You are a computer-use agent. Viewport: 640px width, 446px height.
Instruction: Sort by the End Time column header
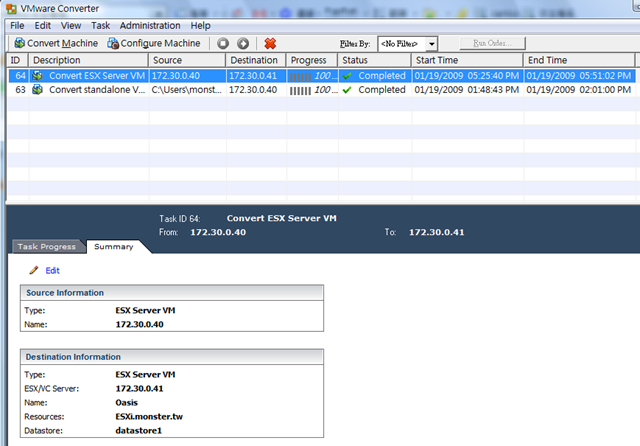pyautogui.click(x=579, y=60)
